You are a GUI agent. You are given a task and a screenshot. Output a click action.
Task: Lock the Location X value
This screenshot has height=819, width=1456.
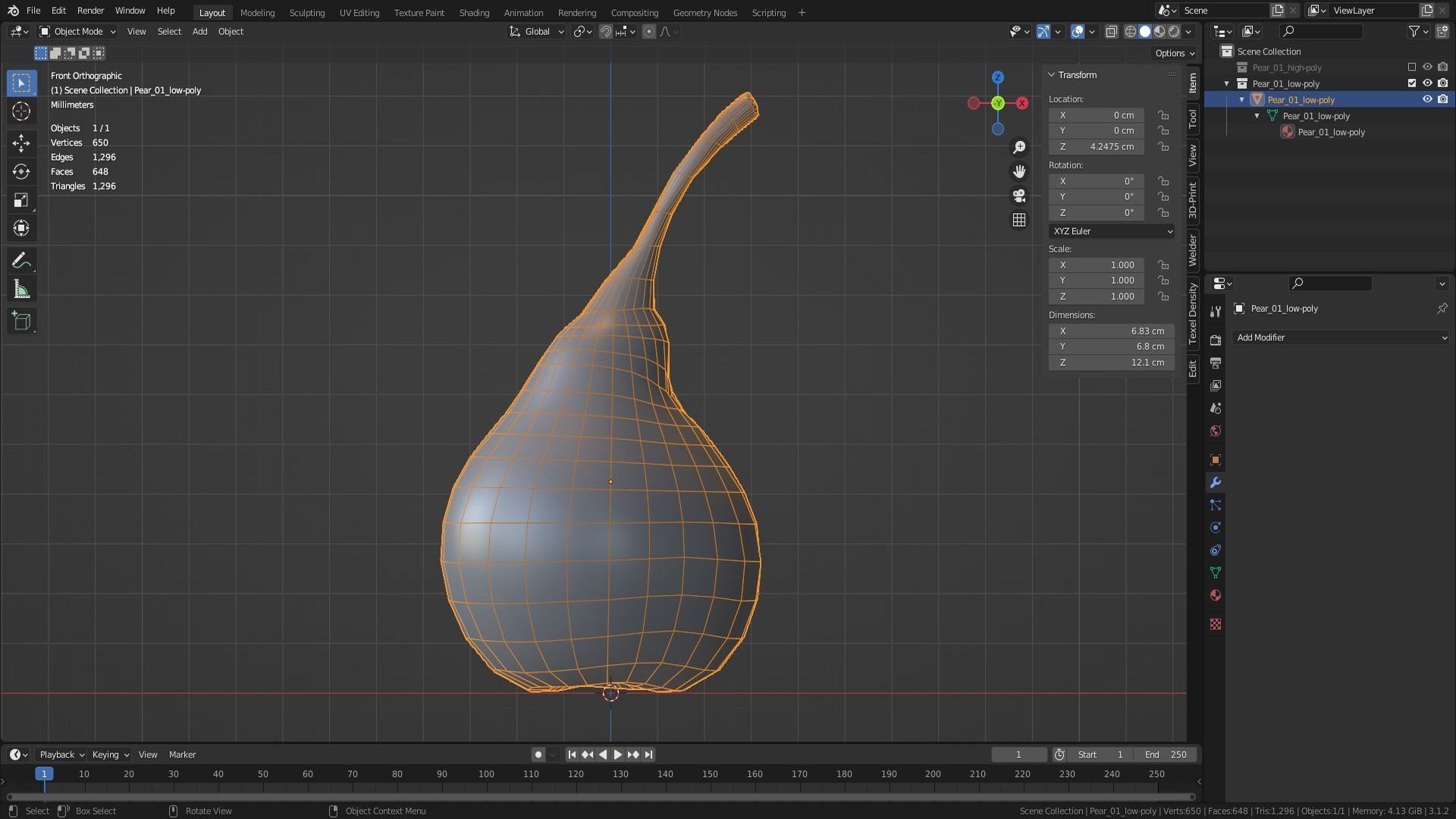[1163, 115]
